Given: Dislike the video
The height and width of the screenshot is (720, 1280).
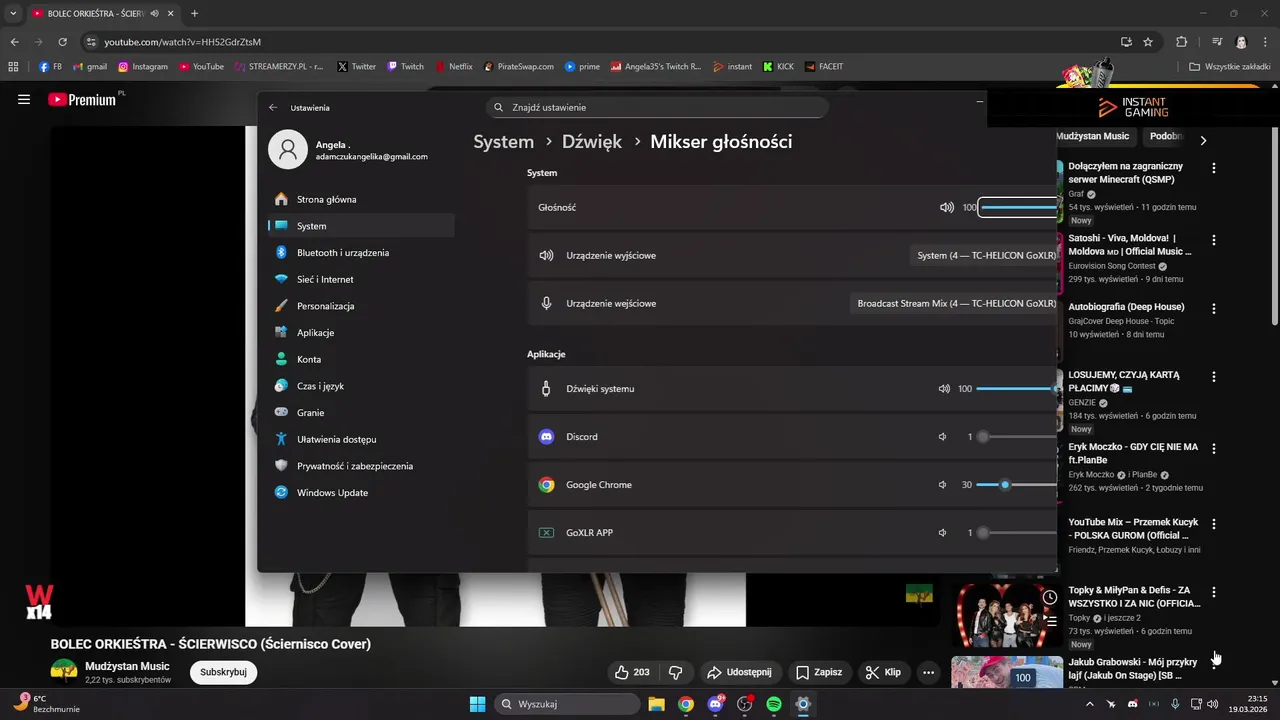Looking at the screenshot, I should point(675,672).
